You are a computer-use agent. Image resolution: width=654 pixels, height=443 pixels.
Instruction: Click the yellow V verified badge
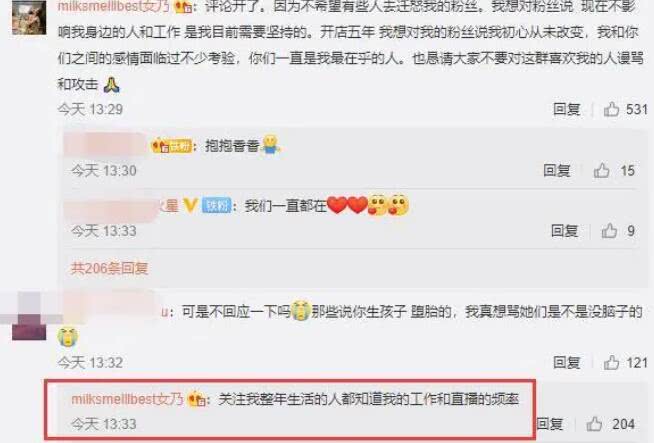(x=190, y=205)
